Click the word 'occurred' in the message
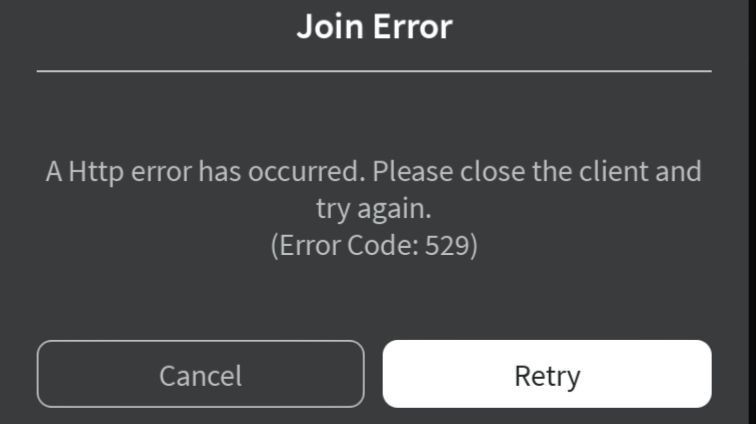Viewport: 756px width, 424px height. [x=306, y=172]
